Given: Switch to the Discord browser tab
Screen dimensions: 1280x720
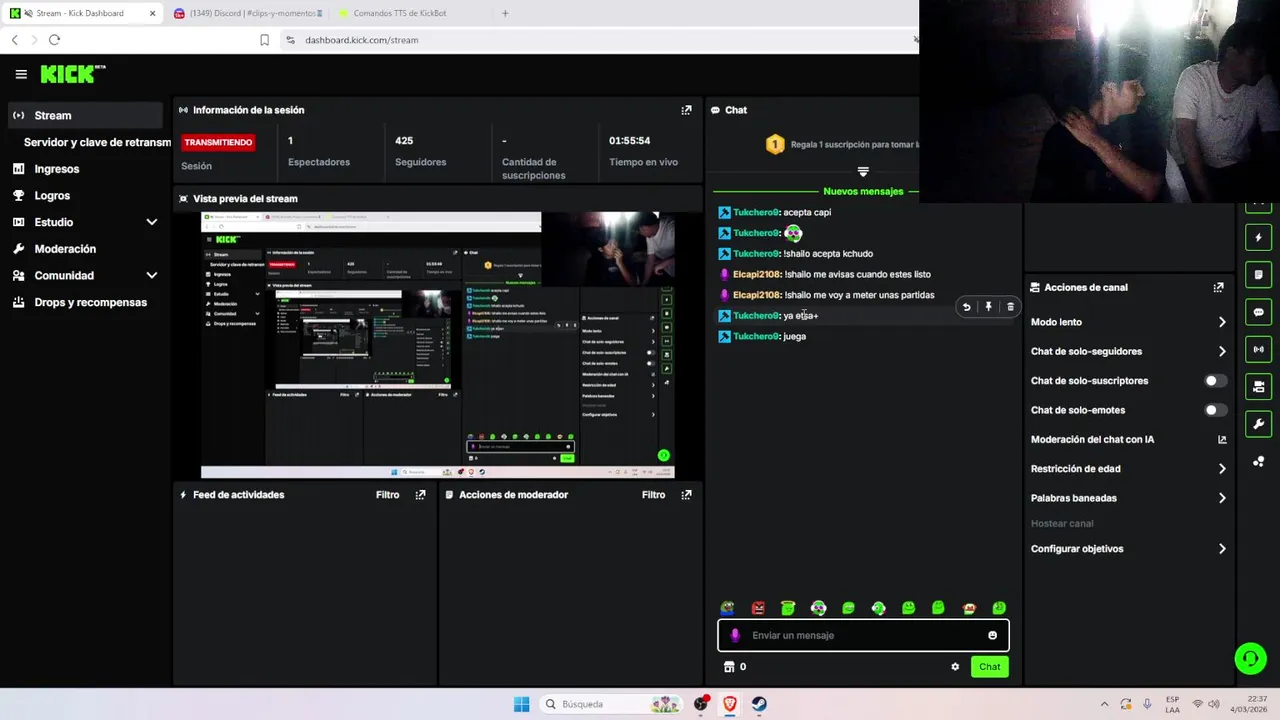Looking at the screenshot, I should coord(247,13).
